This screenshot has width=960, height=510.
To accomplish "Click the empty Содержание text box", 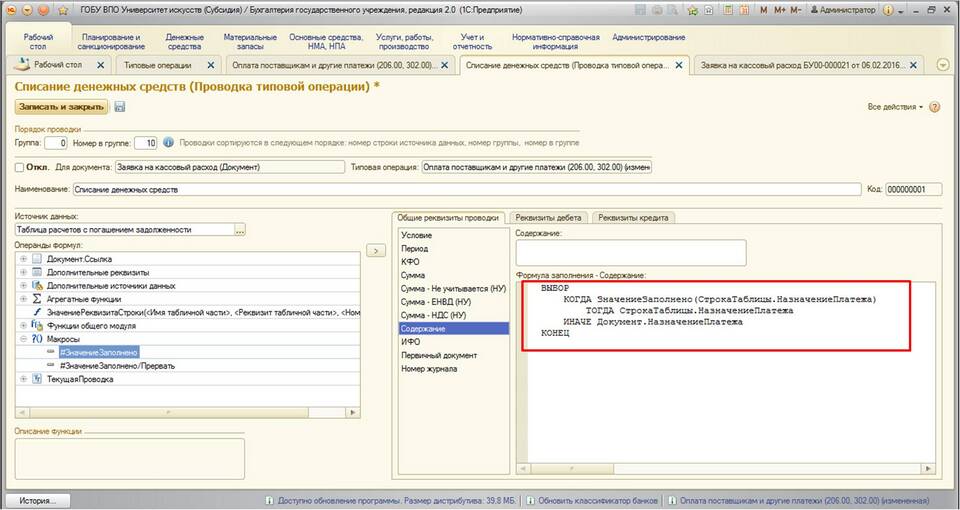I will click(631, 252).
